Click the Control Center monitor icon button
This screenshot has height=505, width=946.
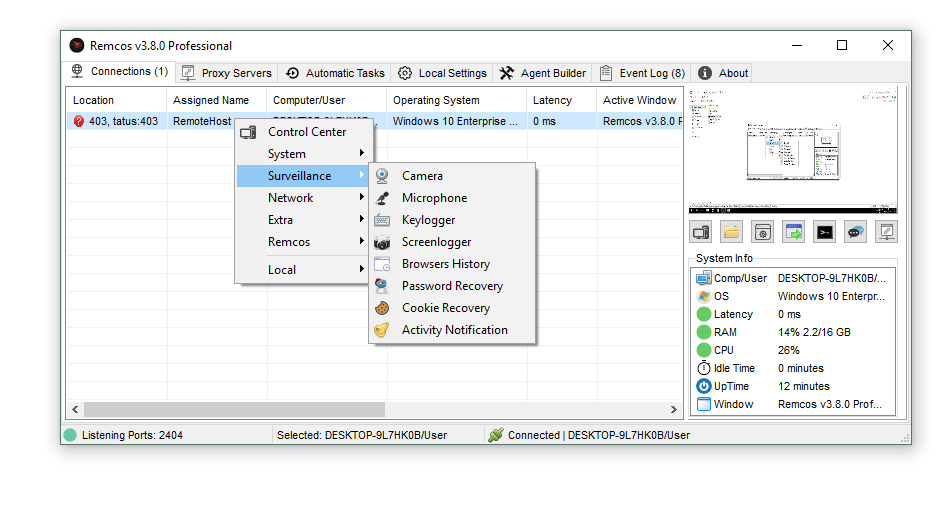click(701, 232)
